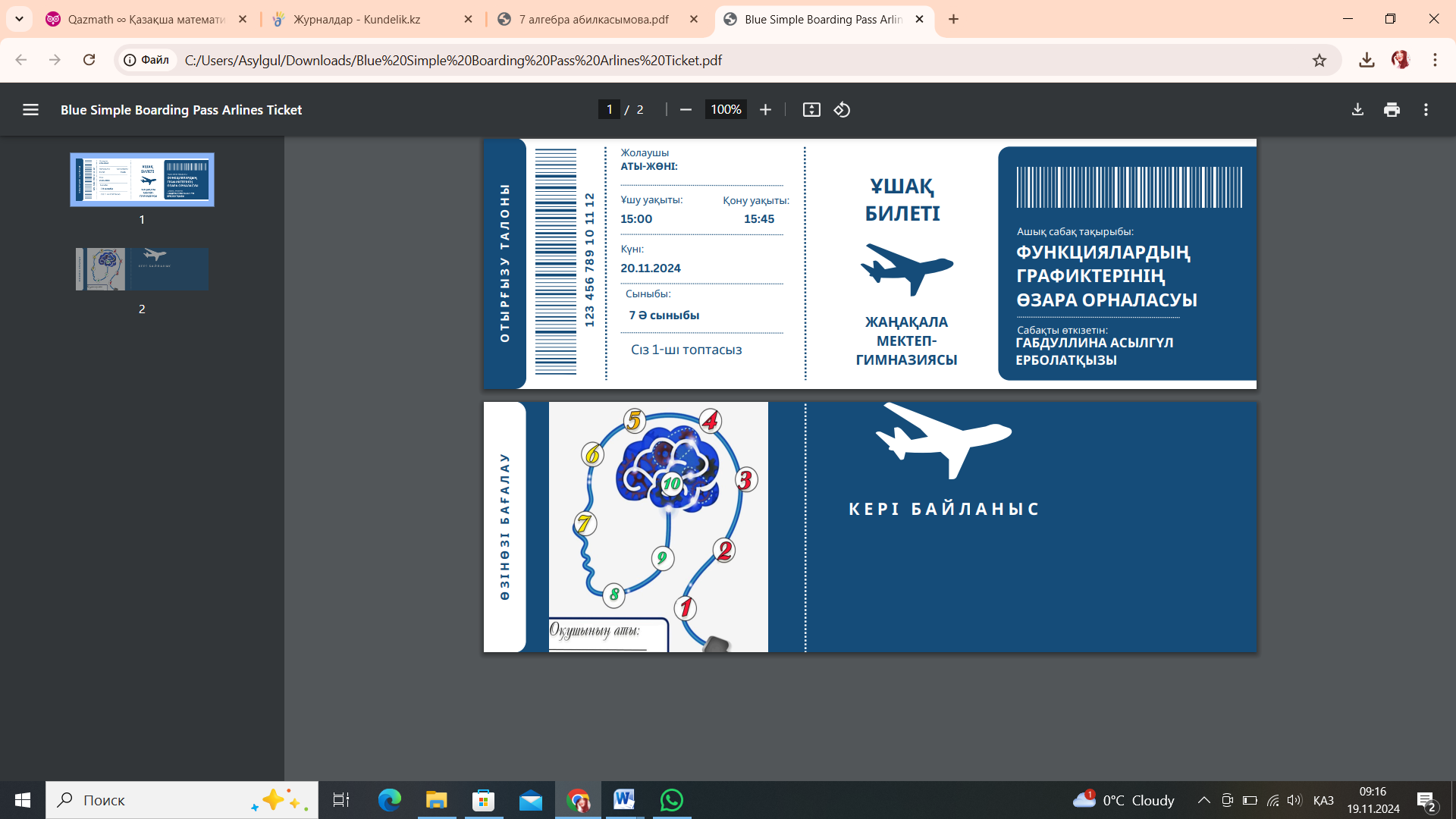Switch to Журналдар - Kundelik.kz tab

[x=356, y=19]
